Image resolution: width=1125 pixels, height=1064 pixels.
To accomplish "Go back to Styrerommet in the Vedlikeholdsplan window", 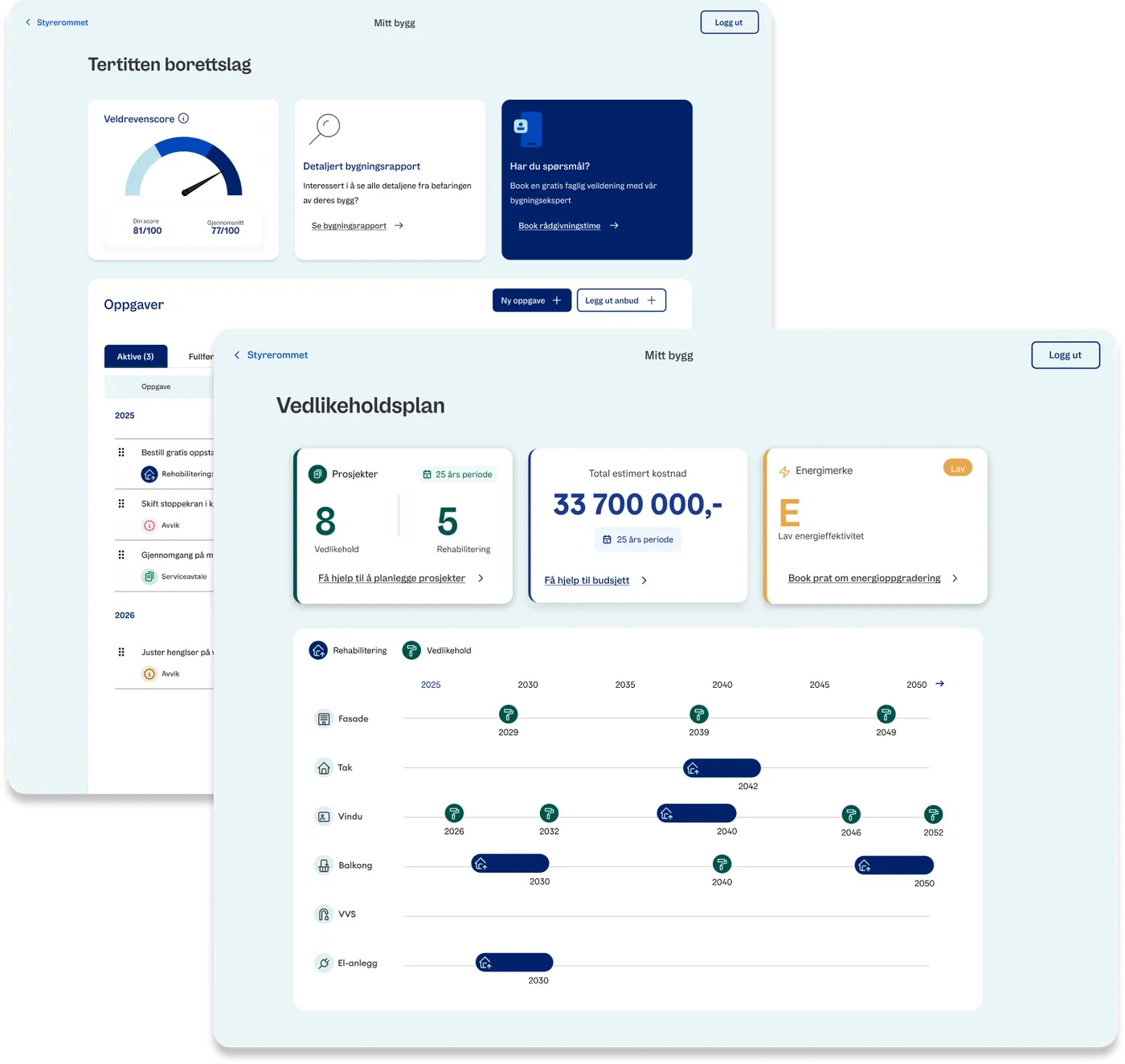I will pyautogui.click(x=271, y=355).
